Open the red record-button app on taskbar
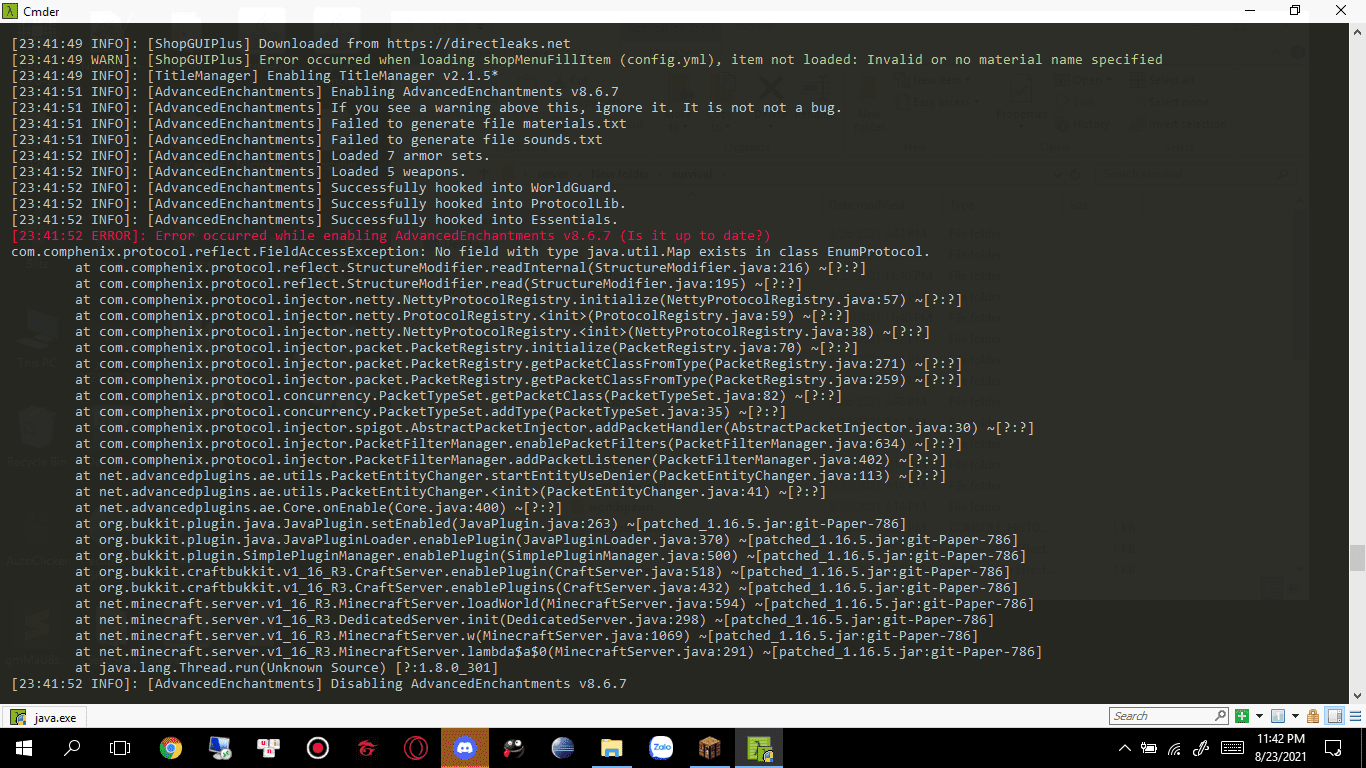The height and width of the screenshot is (768, 1366). tap(318, 747)
